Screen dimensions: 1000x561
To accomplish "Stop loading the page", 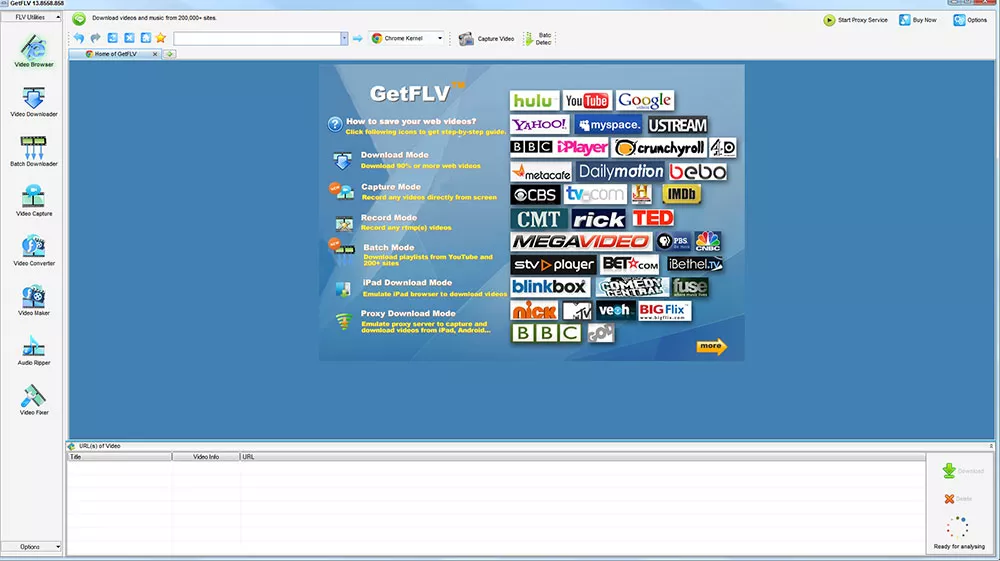I will [129, 38].
